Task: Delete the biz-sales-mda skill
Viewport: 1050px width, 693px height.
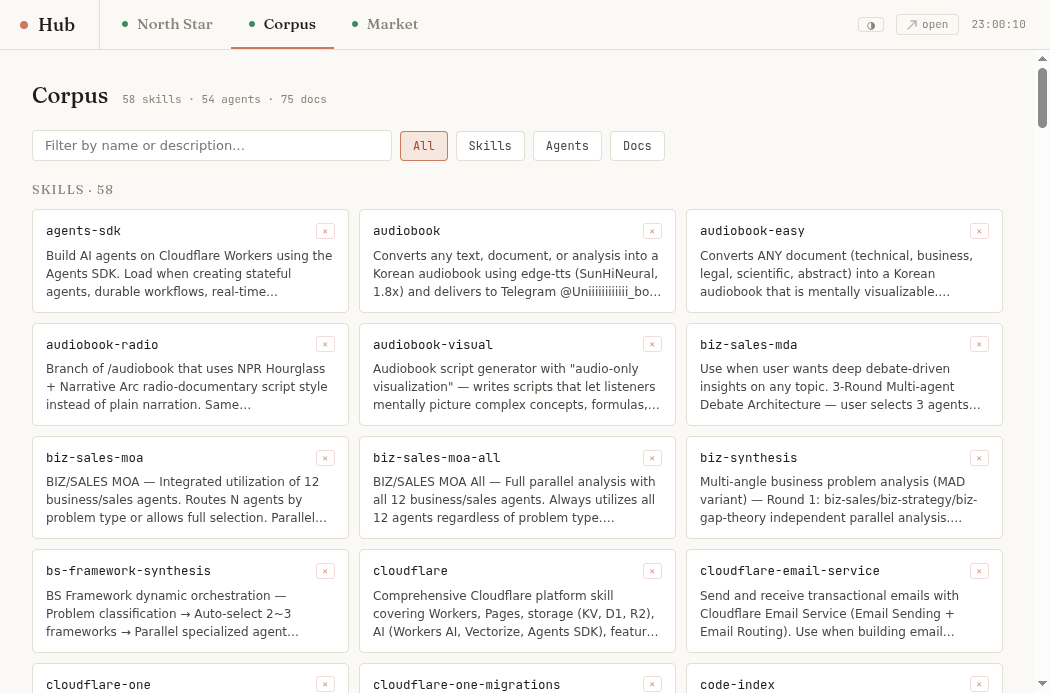Action: pyautogui.click(x=979, y=344)
